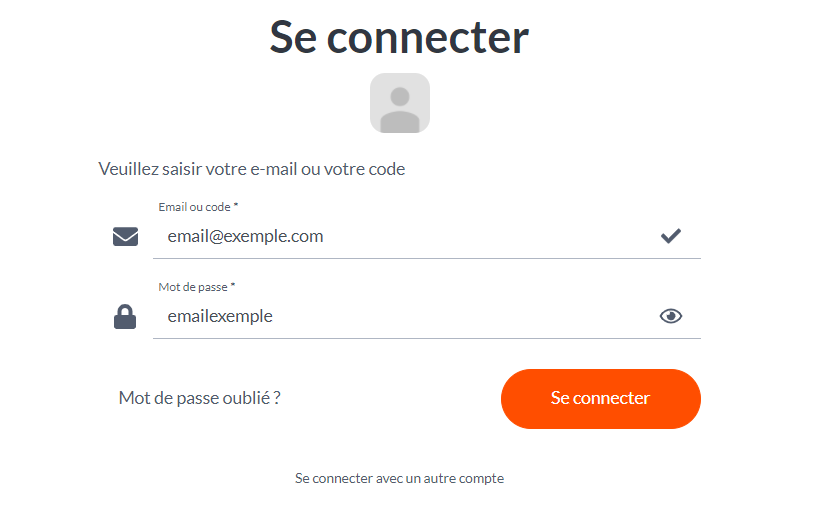This screenshot has height=514, width=828.
Task: Click the orange Se connecter button
Action: click(600, 398)
